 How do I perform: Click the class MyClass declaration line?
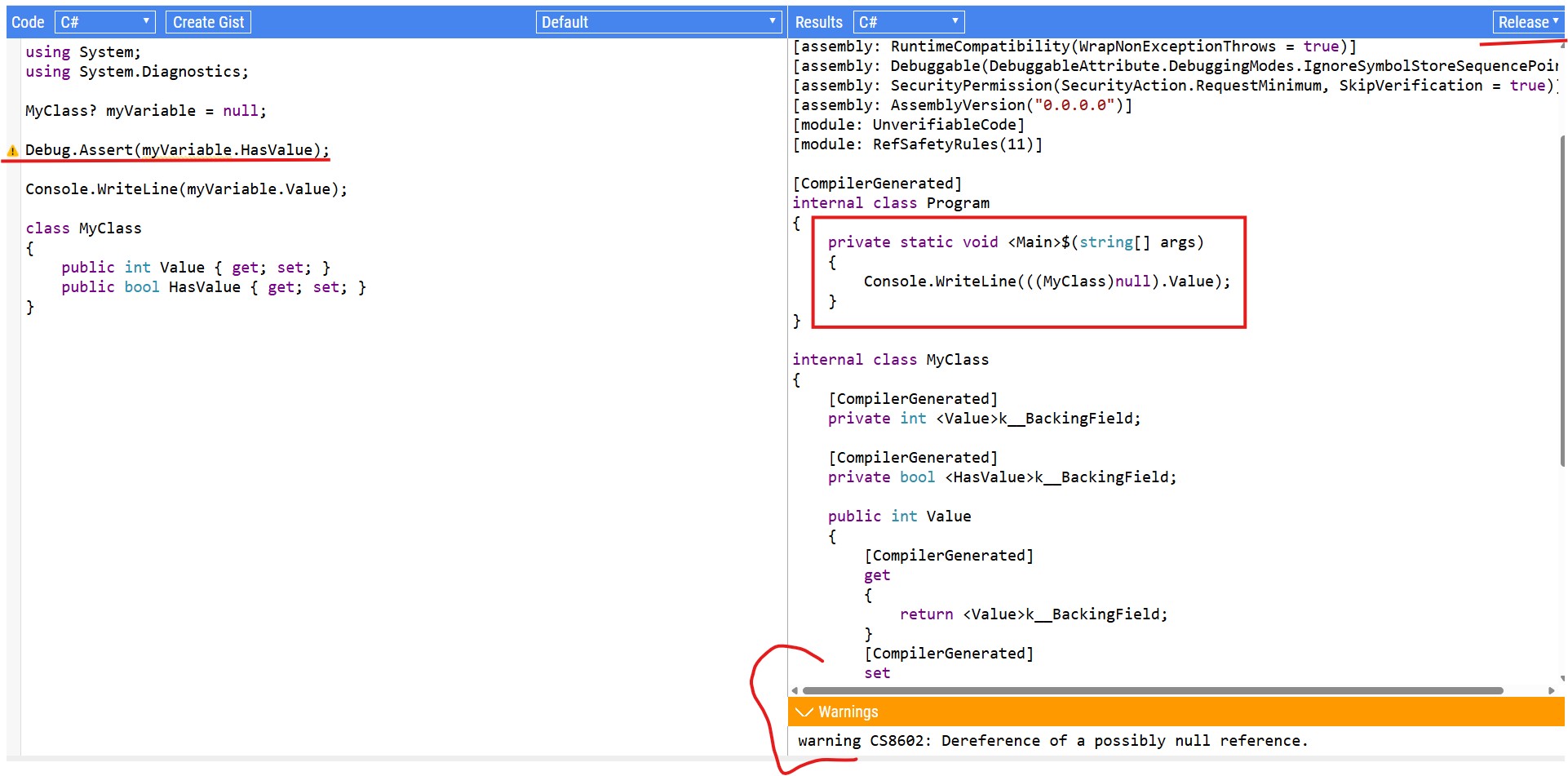pyautogui.click(x=83, y=228)
